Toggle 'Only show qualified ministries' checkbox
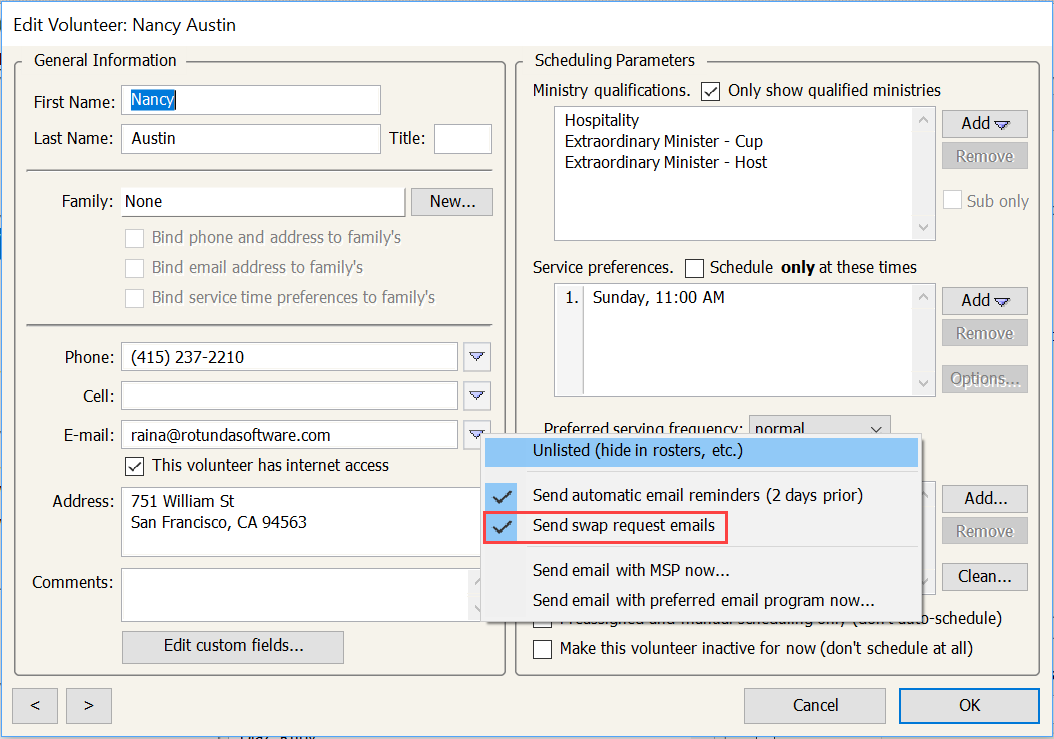Image resolution: width=1054 pixels, height=739 pixels. tap(711, 91)
